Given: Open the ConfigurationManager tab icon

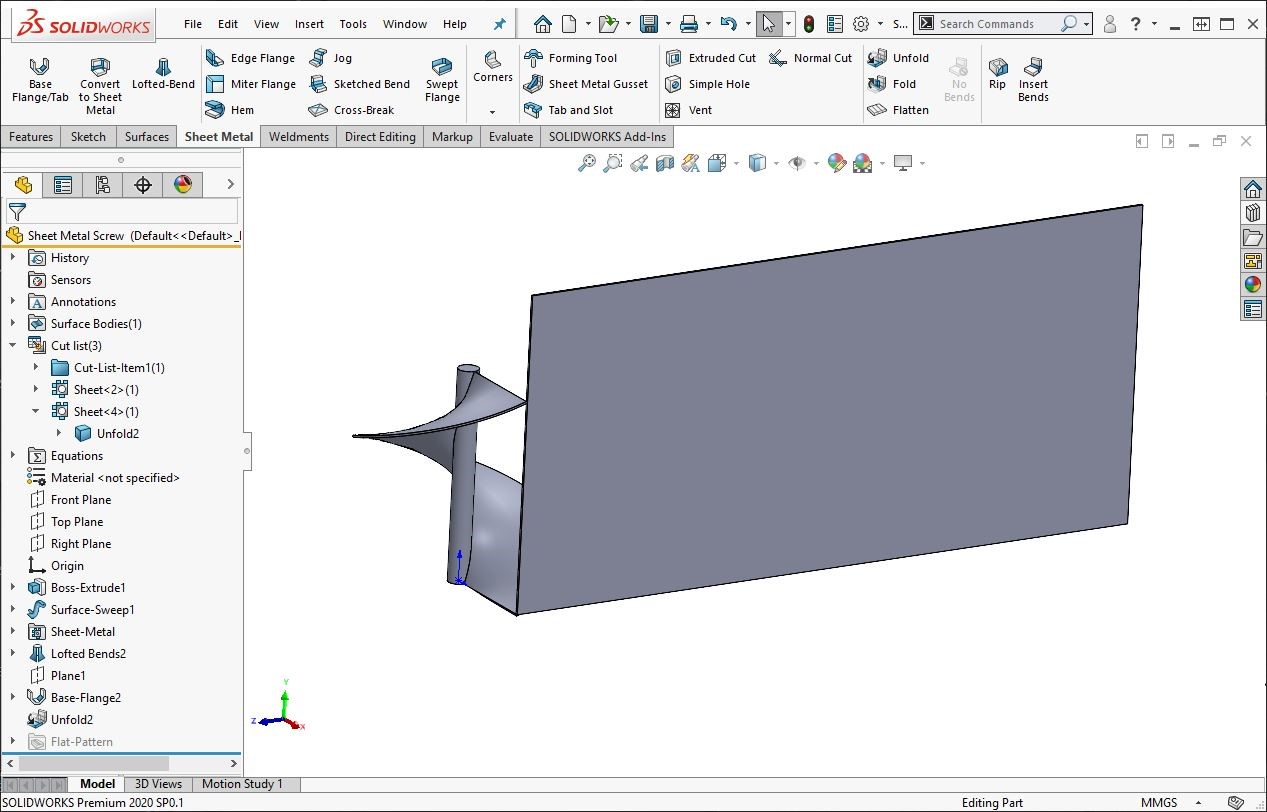Looking at the screenshot, I should click(x=102, y=185).
